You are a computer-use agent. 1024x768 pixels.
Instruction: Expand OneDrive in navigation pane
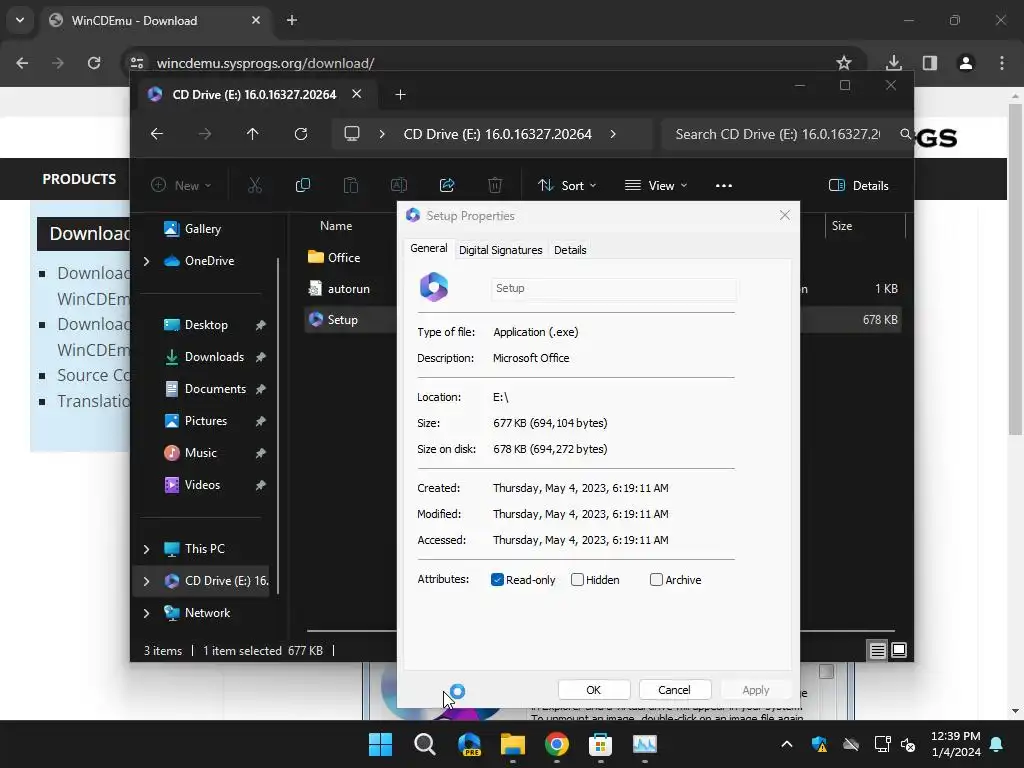point(146,261)
